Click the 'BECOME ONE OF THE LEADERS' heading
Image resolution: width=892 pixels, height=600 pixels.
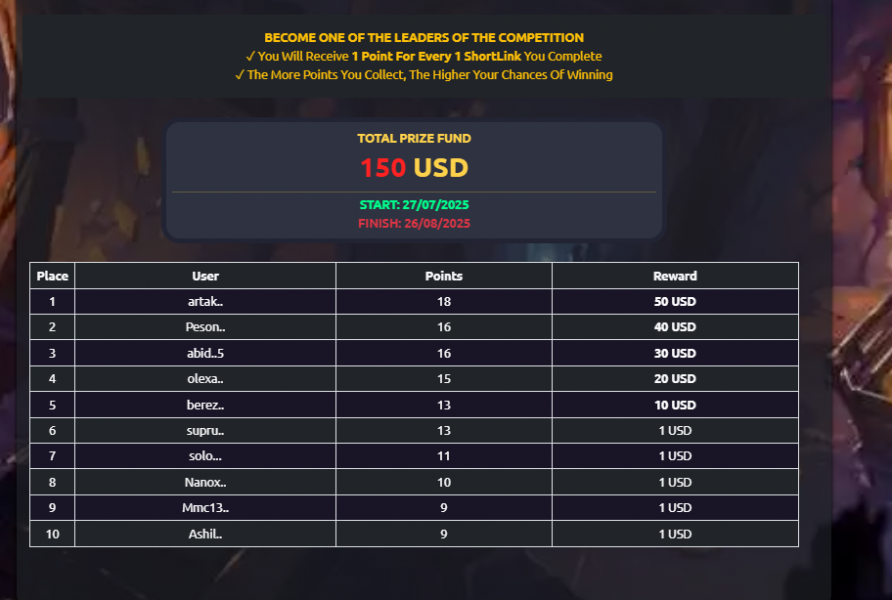tap(424, 38)
